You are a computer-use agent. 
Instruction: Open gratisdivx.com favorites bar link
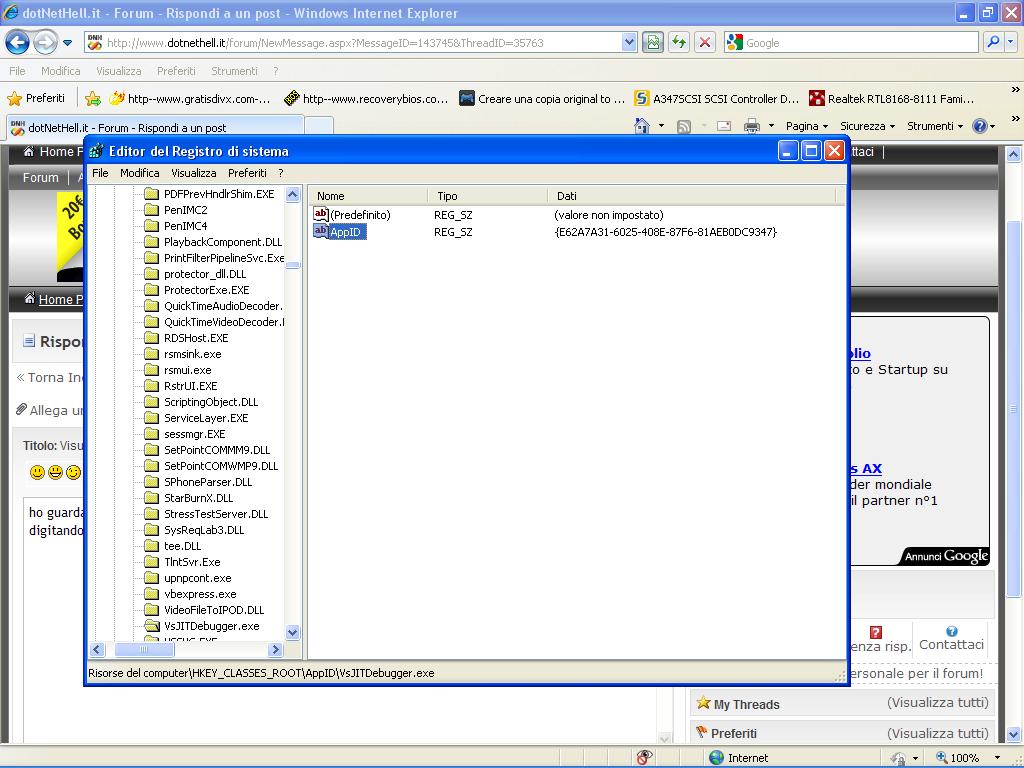pos(191,99)
